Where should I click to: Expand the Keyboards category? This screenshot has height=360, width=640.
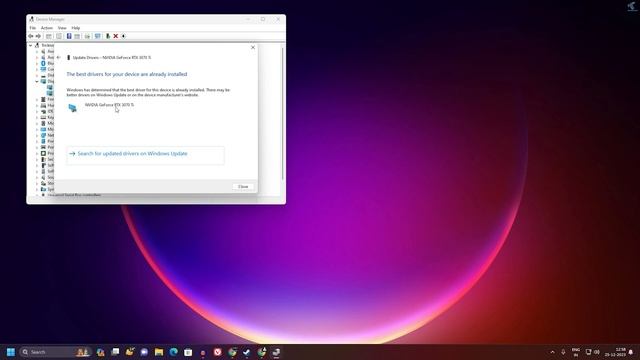tap(37, 117)
